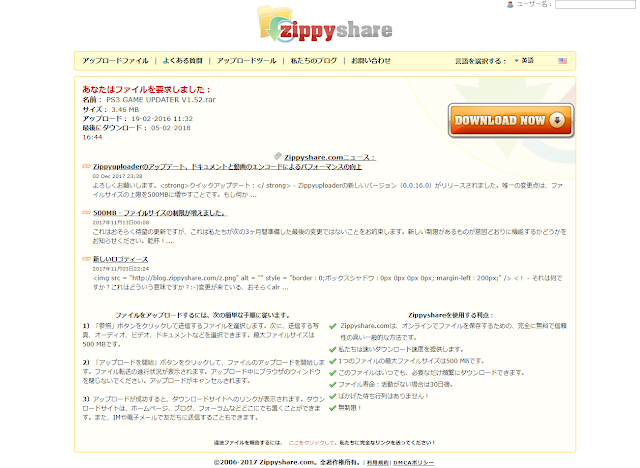The height and width of the screenshot is (468, 640).
Task: Focus the ユーザー名 username input field
Action: coord(595,4)
